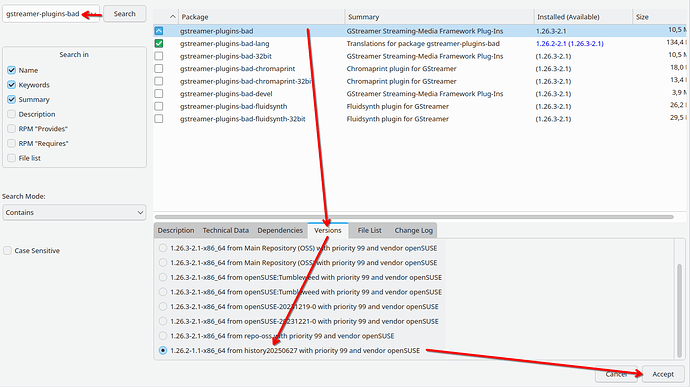Switch to the Dependencies tab
Viewport: 690px width, 387px height.
click(280, 230)
